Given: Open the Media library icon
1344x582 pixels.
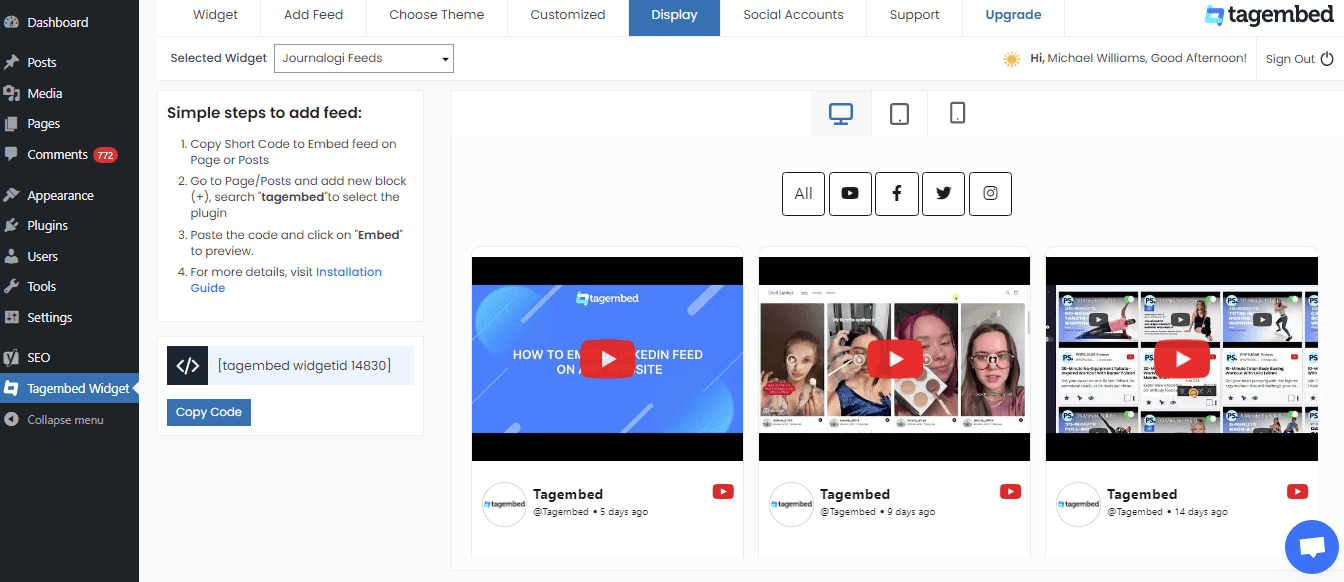Looking at the screenshot, I should 12,93.
